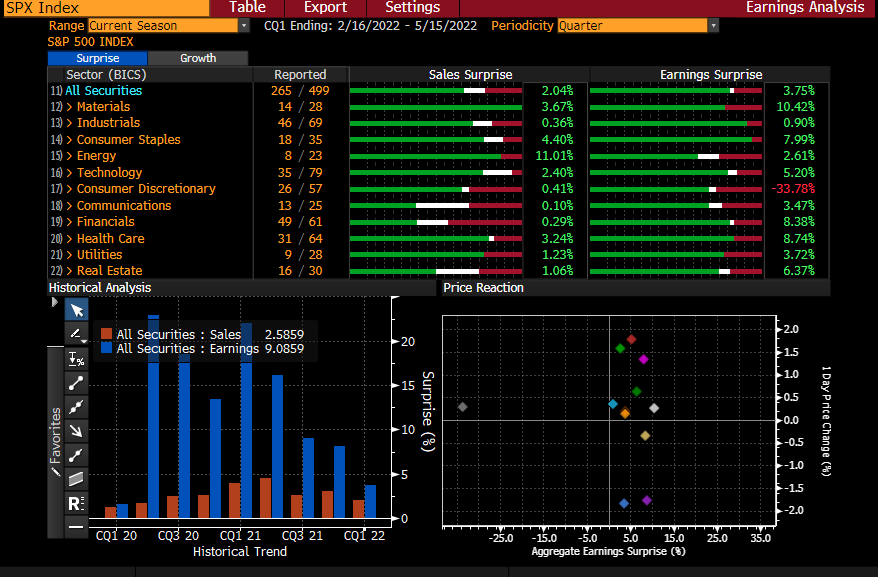Select the regression R tool
The image size is (878, 577).
(77, 503)
